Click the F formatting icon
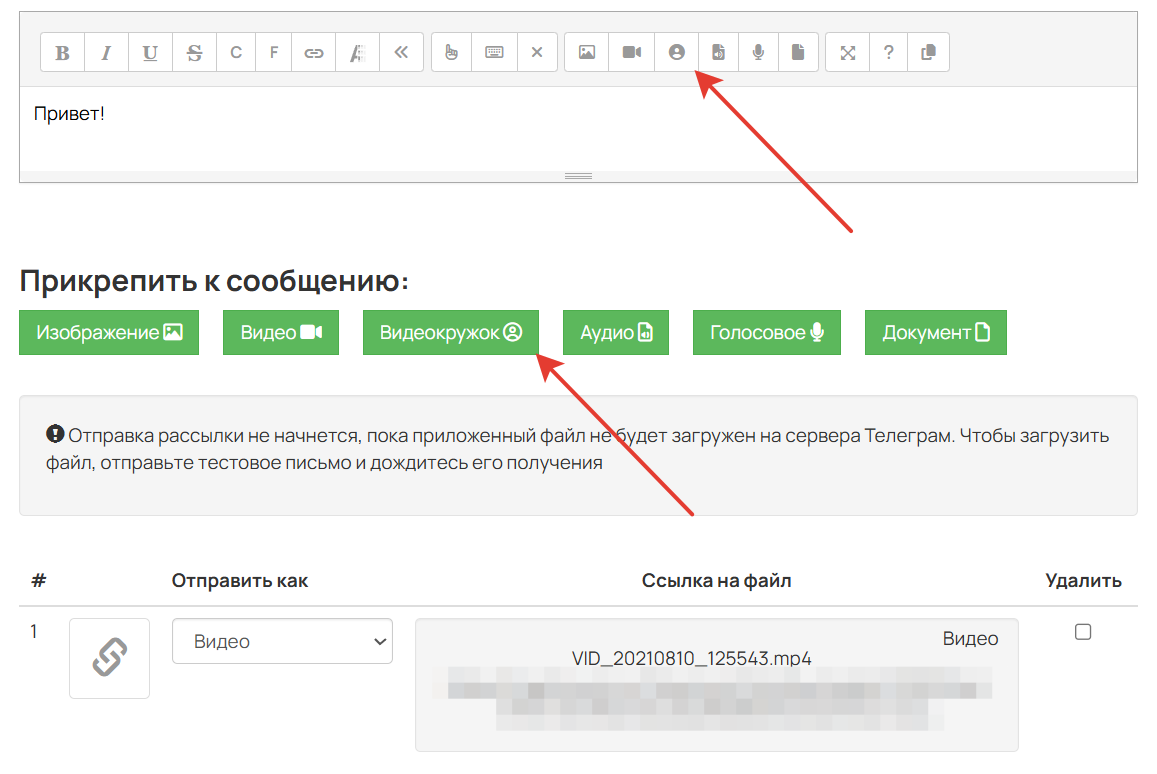This screenshot has width=1157, height=774. pos(274,52)
